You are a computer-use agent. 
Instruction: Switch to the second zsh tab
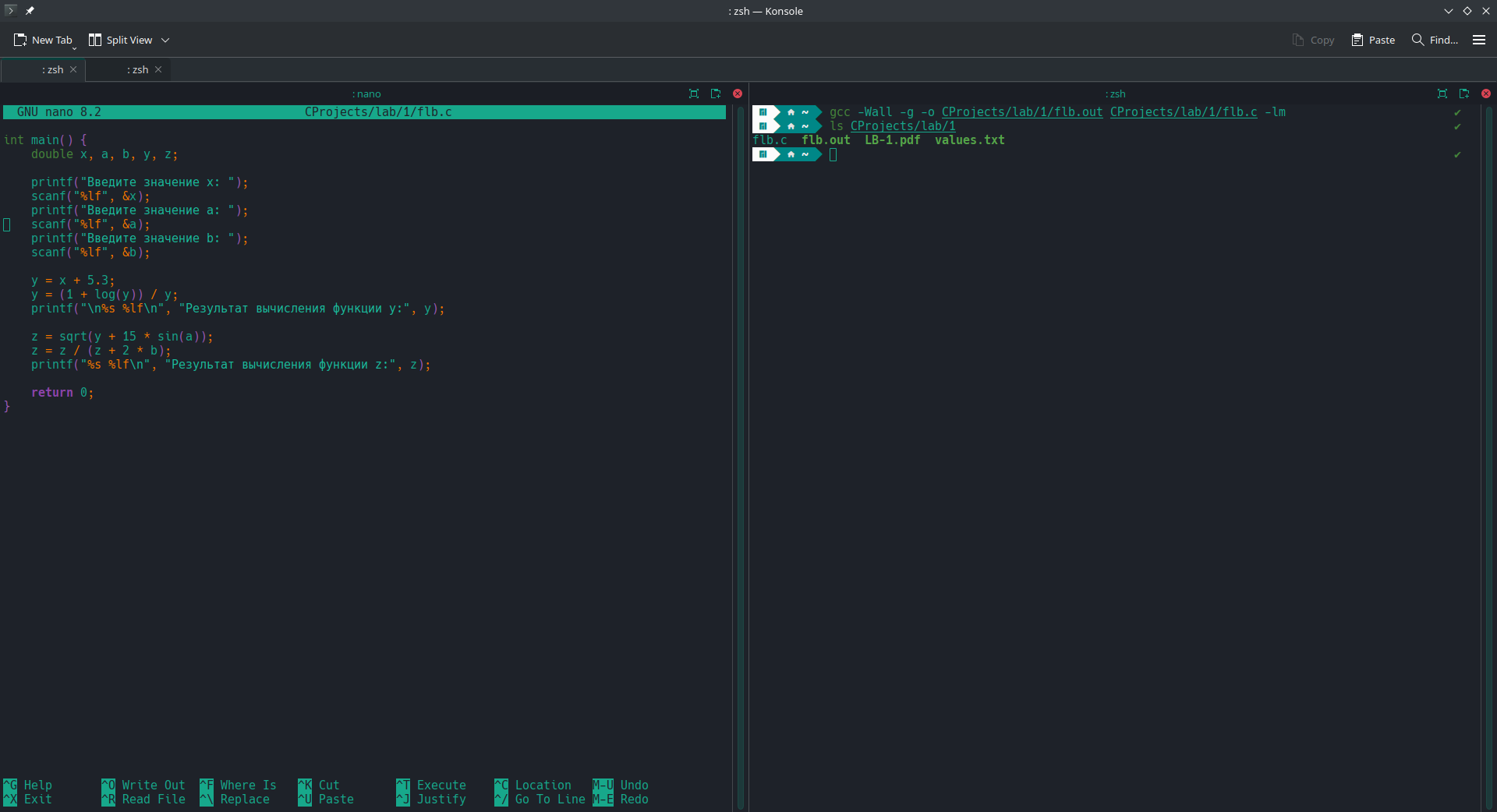[129, 69]
